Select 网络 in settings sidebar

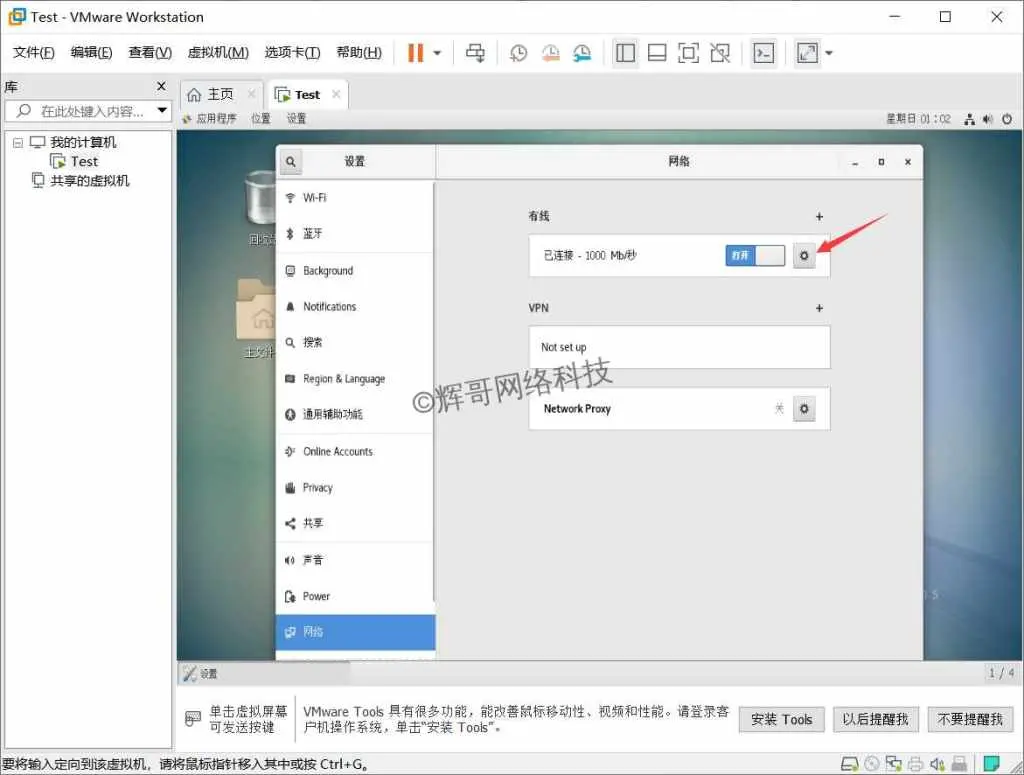coord(355,632)
